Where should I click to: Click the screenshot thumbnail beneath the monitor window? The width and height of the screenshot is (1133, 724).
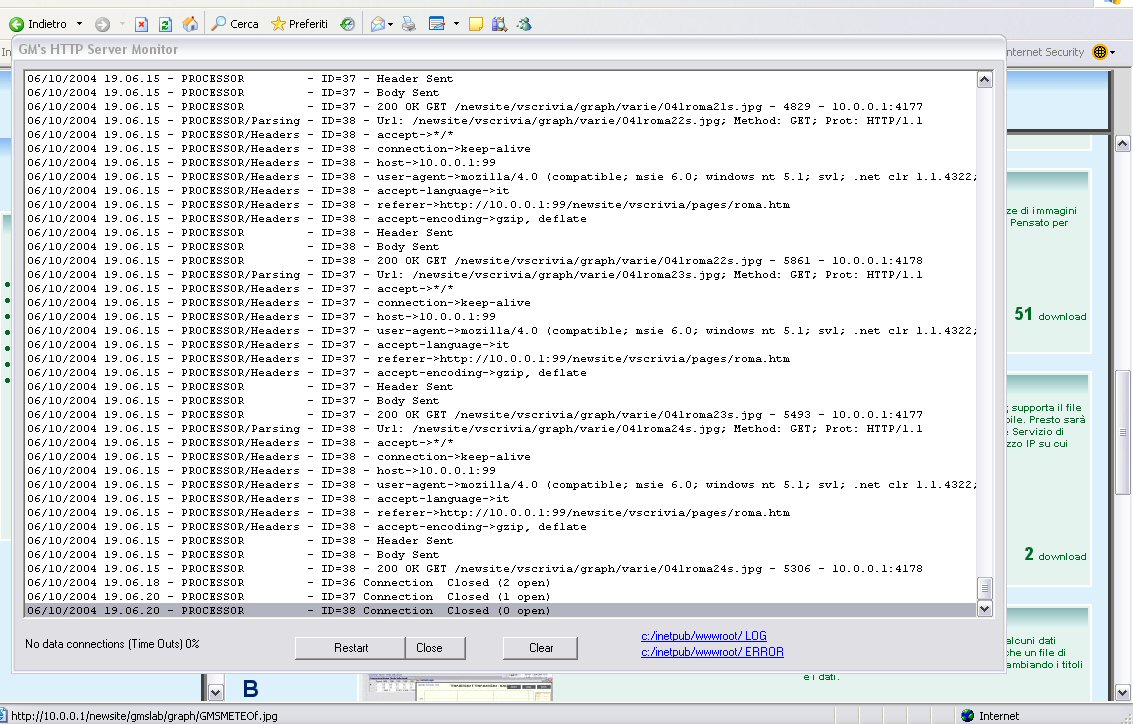tap(460, 687)
